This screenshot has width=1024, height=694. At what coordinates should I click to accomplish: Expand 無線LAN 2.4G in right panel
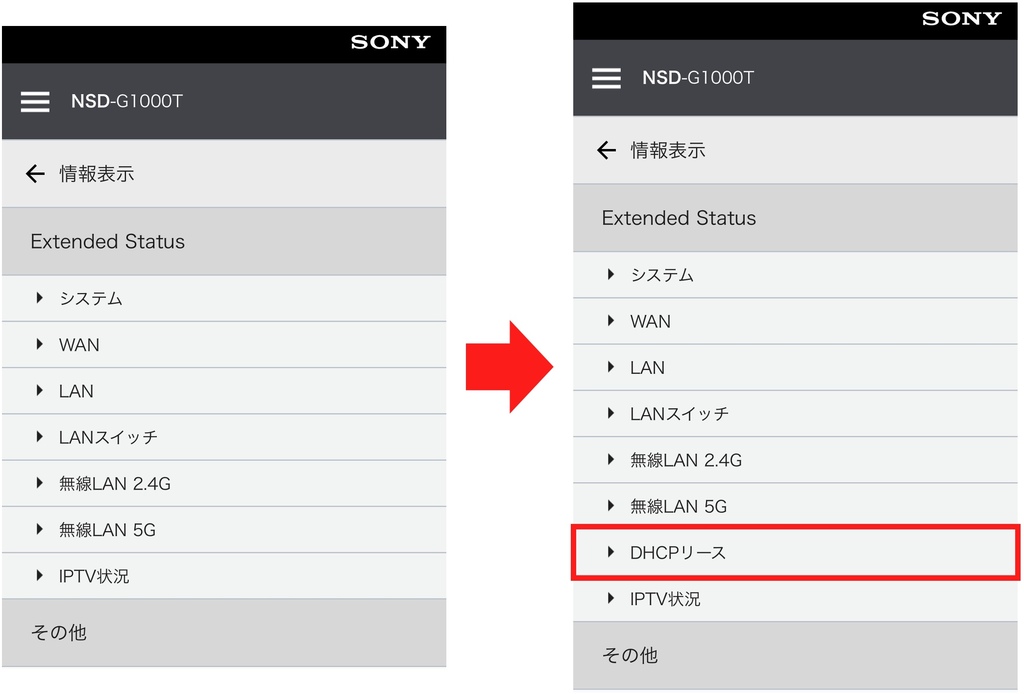[x=795, y=460]
